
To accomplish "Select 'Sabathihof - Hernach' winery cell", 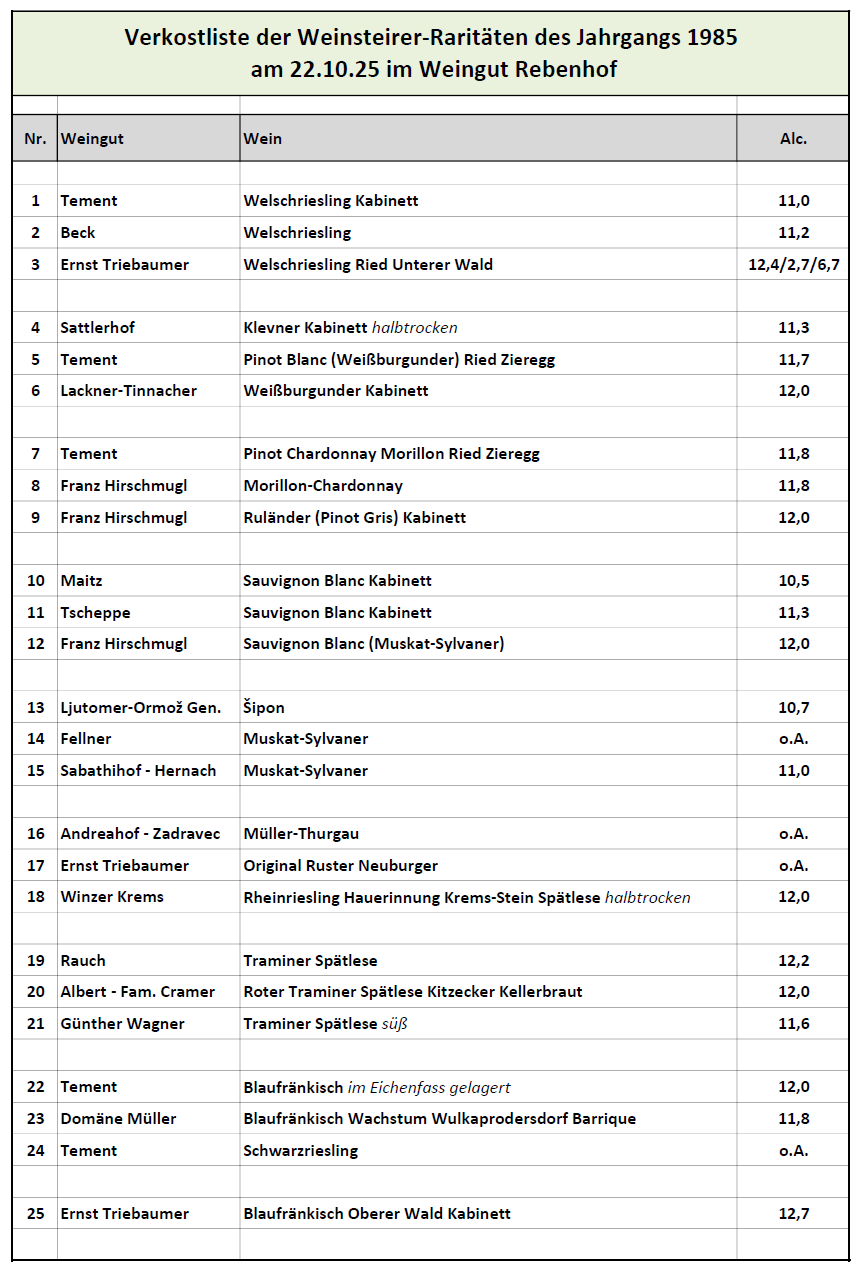I will coord(138,771).
